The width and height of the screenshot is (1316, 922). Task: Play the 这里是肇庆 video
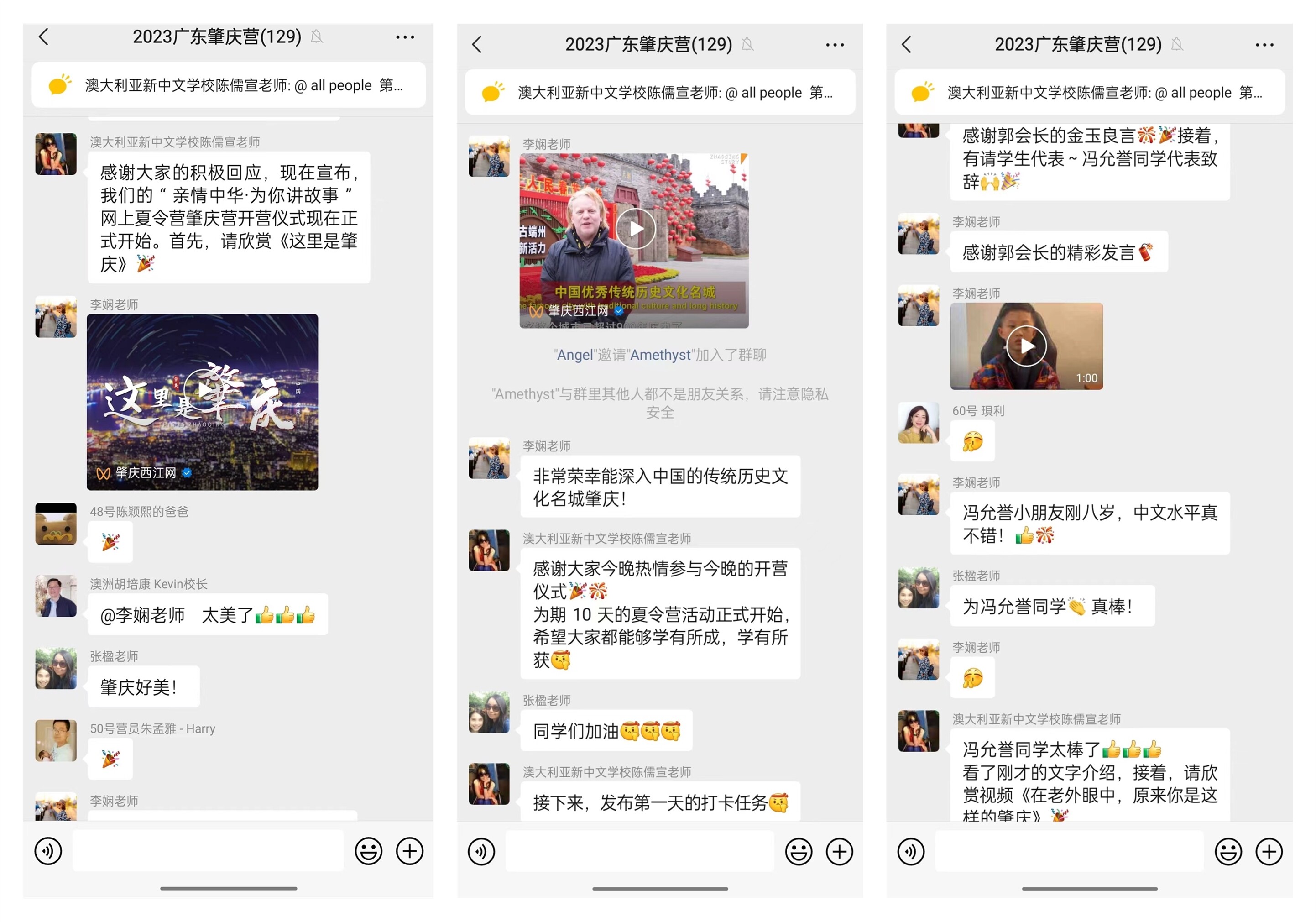point(202,402)
